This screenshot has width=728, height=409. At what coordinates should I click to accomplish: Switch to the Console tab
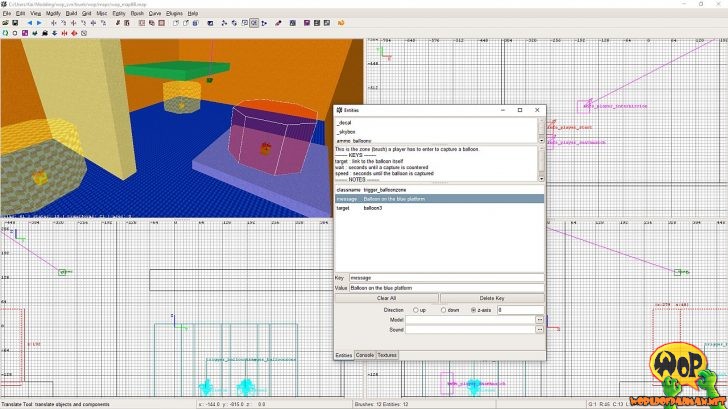pyautogui.click(x=365, y=355)
